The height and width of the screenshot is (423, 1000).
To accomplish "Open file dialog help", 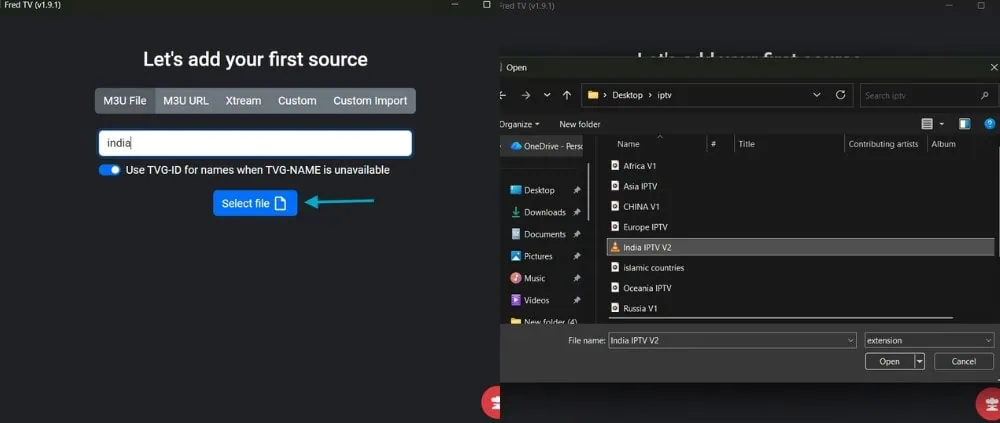I will 990,124.
